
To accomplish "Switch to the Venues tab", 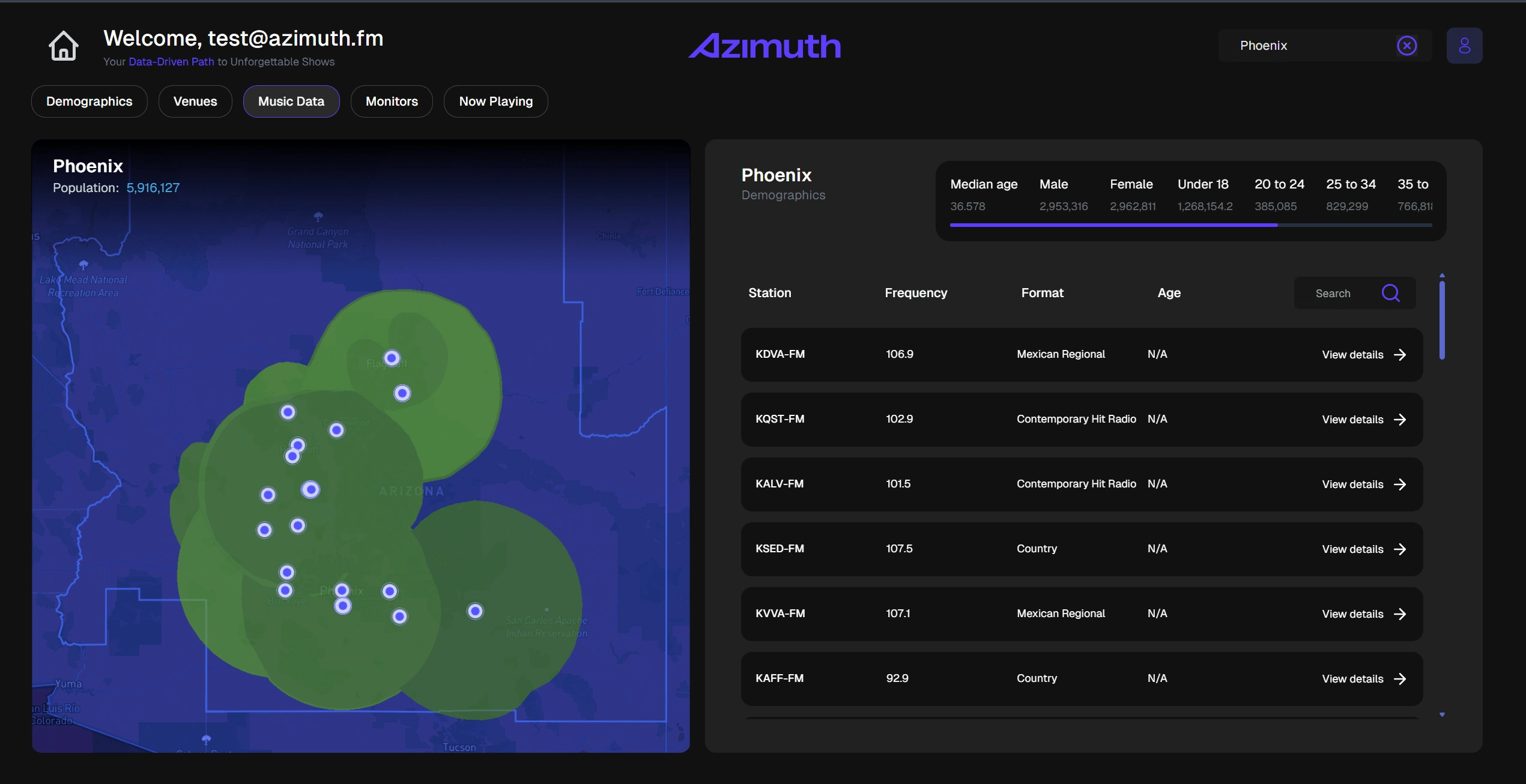I will pyautogui.click(x=195, y=101).
